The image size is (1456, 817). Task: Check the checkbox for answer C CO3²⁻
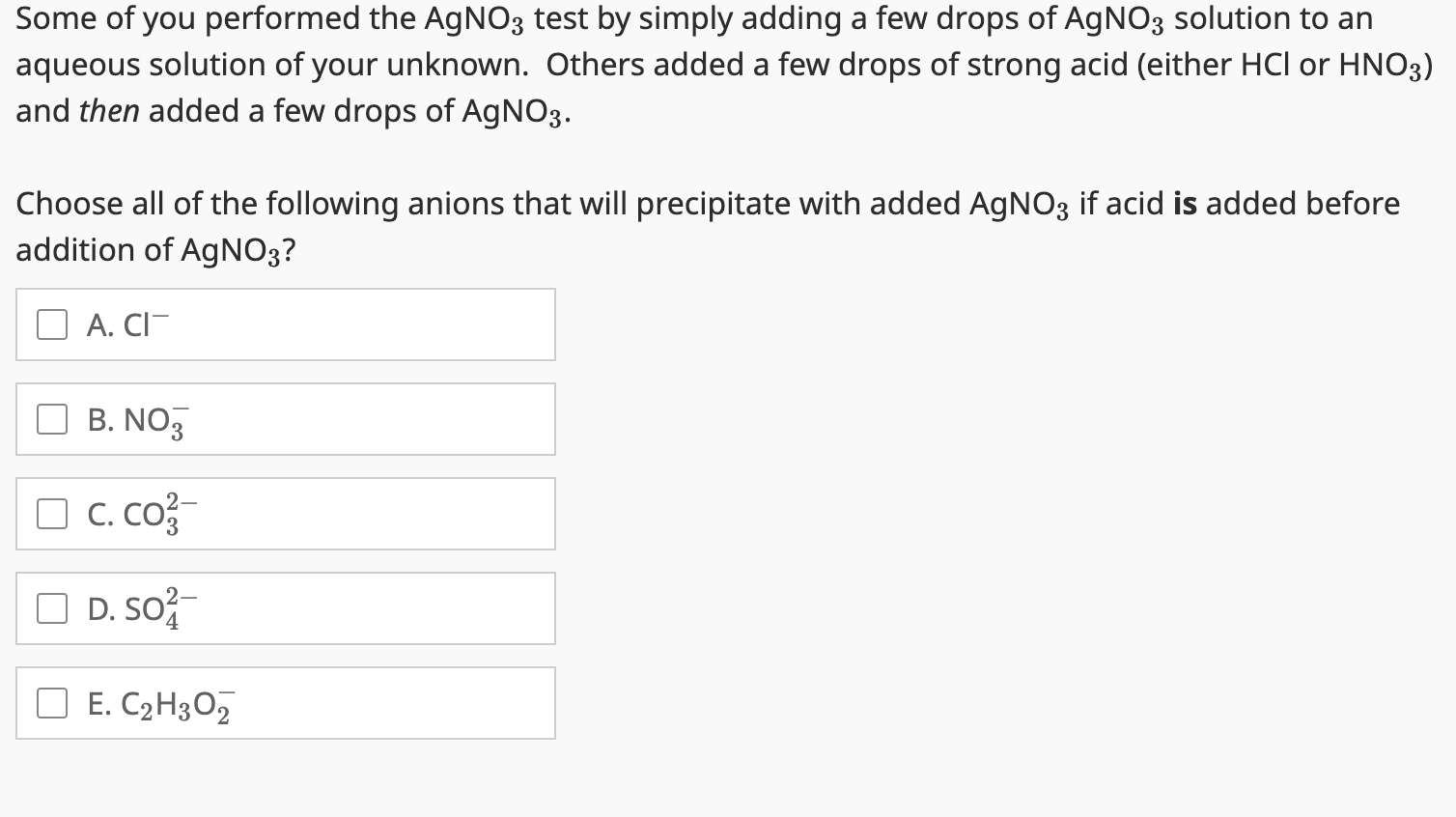click(51, 513)
